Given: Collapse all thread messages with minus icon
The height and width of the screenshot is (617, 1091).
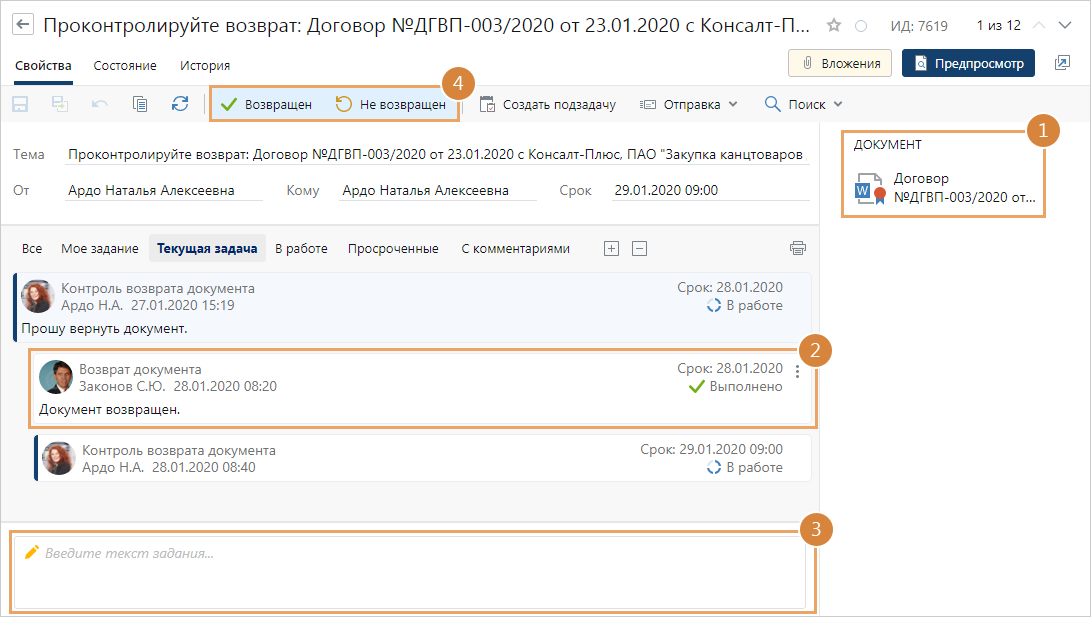Looking at the screenshot, I should tap(640, 248).
